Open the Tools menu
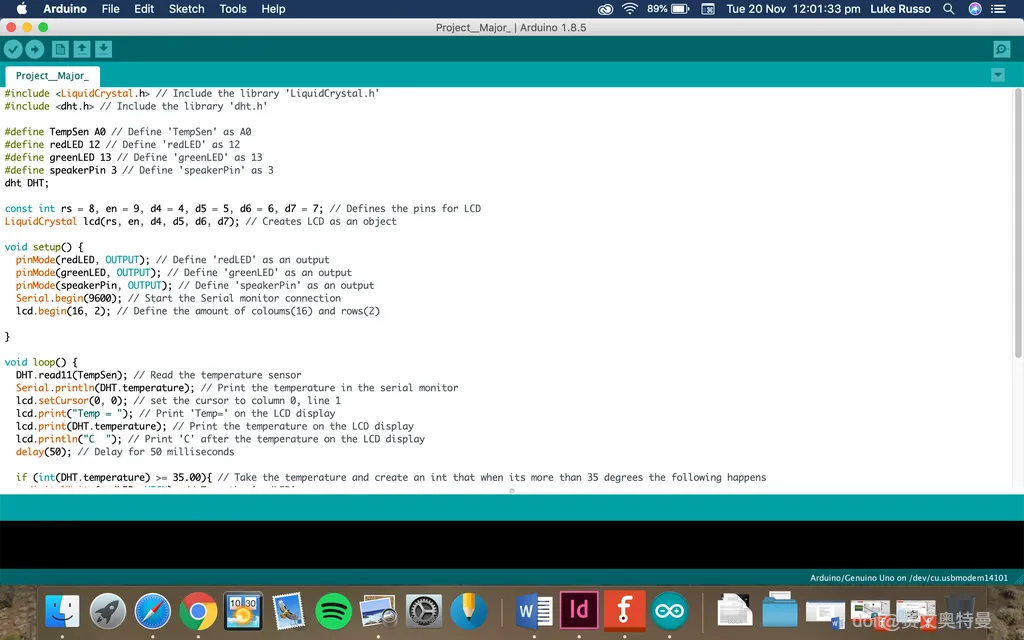This screenshot has height=640, width=1024. 232,8
